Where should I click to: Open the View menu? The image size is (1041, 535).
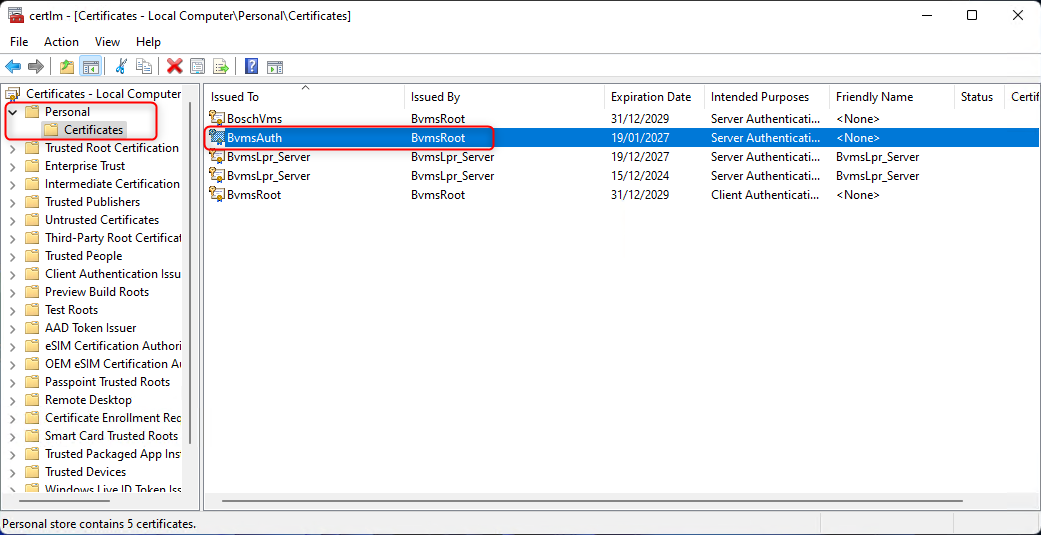(x=107, y=42)
